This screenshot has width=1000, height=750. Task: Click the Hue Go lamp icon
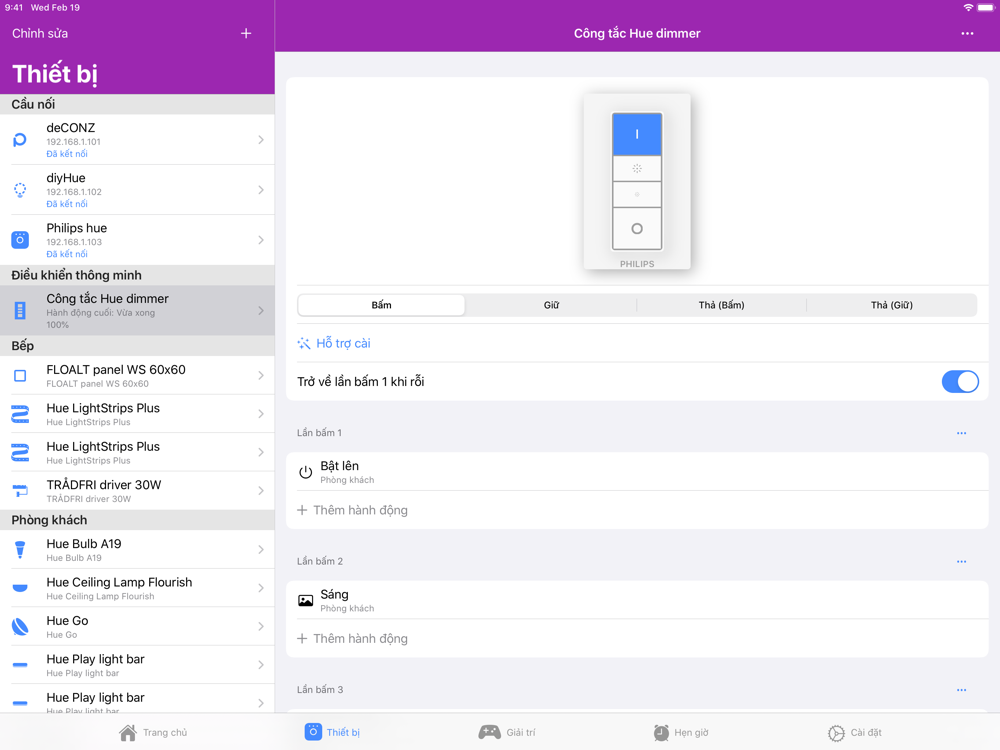[x=20, y=626]
